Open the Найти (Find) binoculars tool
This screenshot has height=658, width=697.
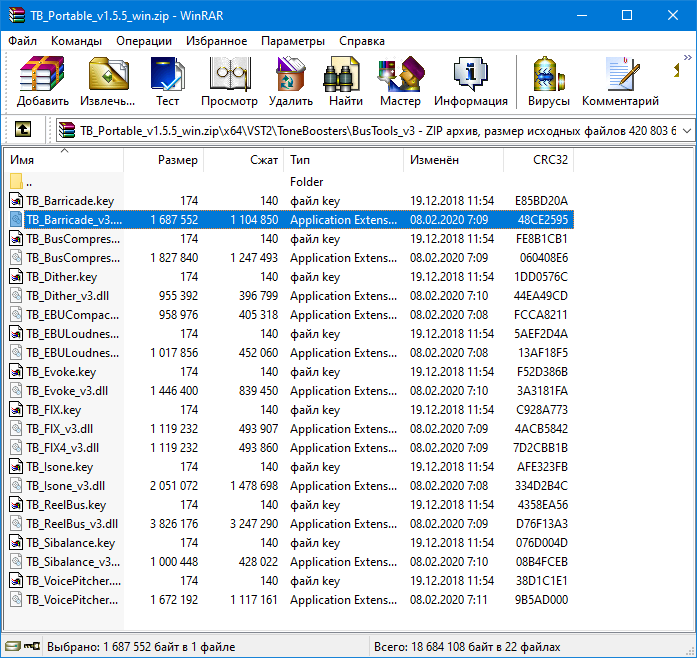(341, 73)
